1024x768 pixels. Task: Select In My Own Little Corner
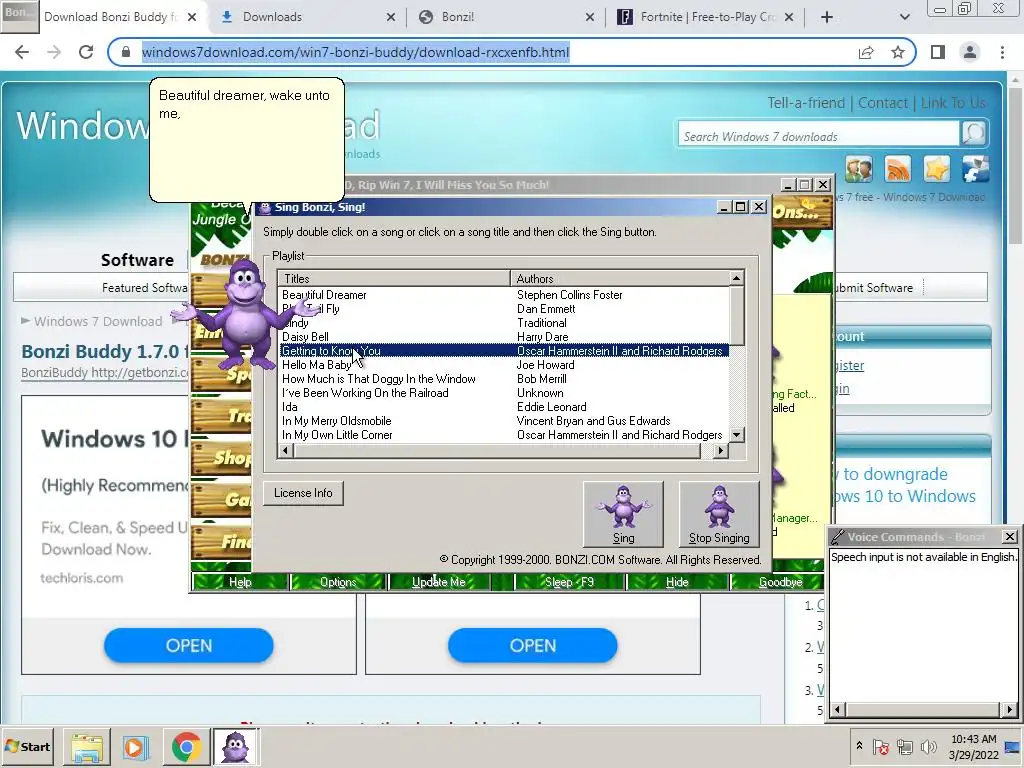coord(337,435)
